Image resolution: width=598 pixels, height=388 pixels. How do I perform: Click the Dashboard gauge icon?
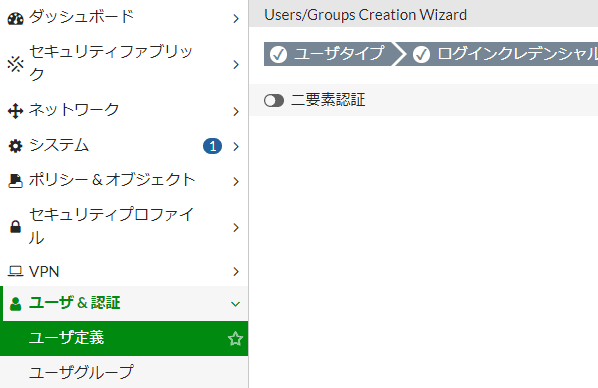[x=15, y=19]
